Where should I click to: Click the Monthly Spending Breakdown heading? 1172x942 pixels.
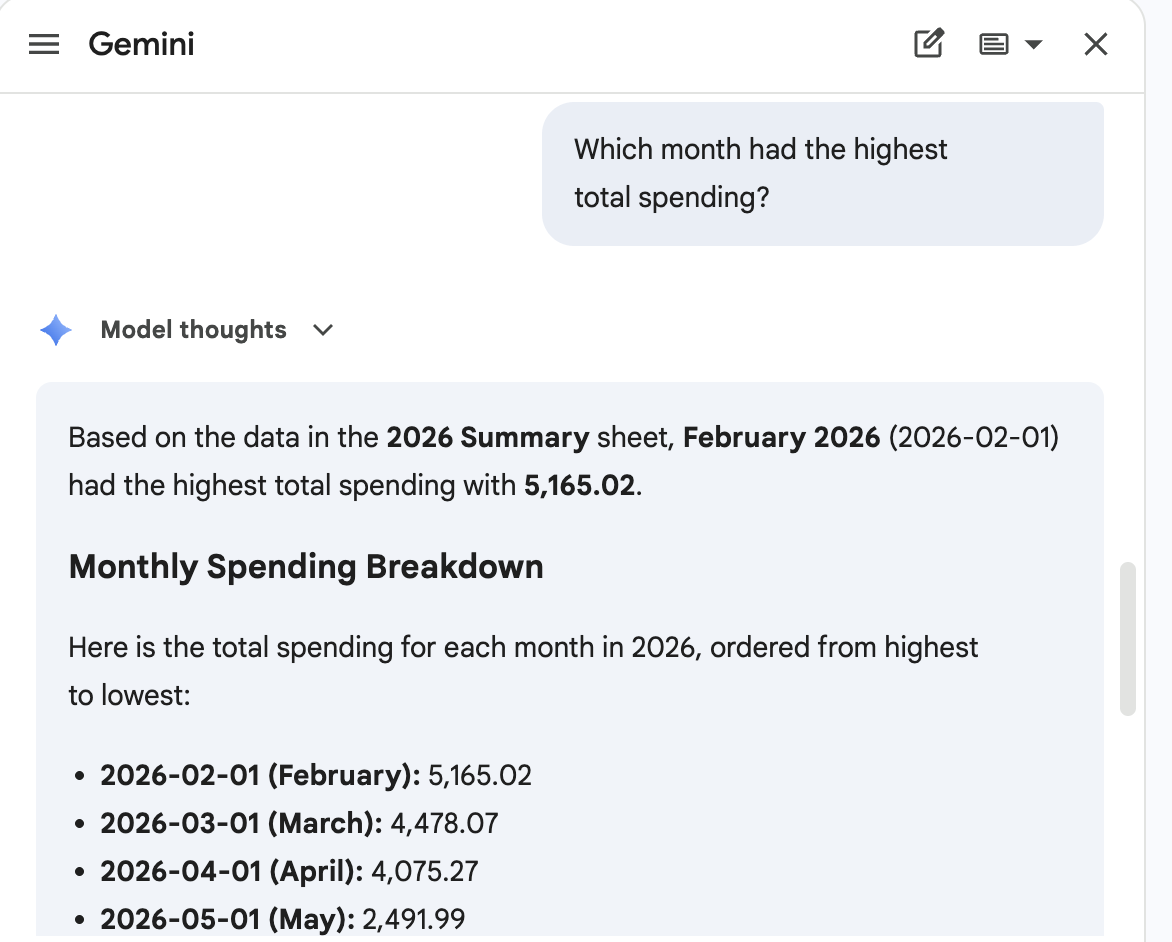tap(306, 567)
